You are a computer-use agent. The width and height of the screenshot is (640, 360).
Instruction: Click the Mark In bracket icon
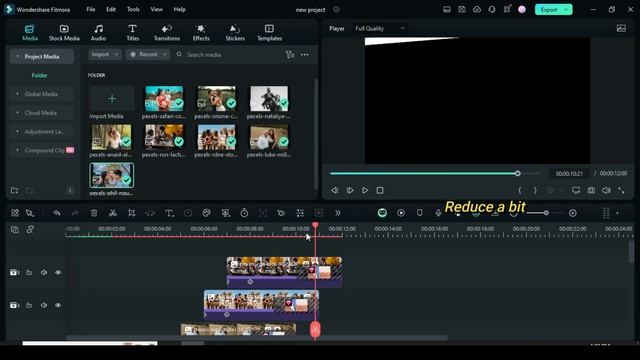click(x=520, y=190)
